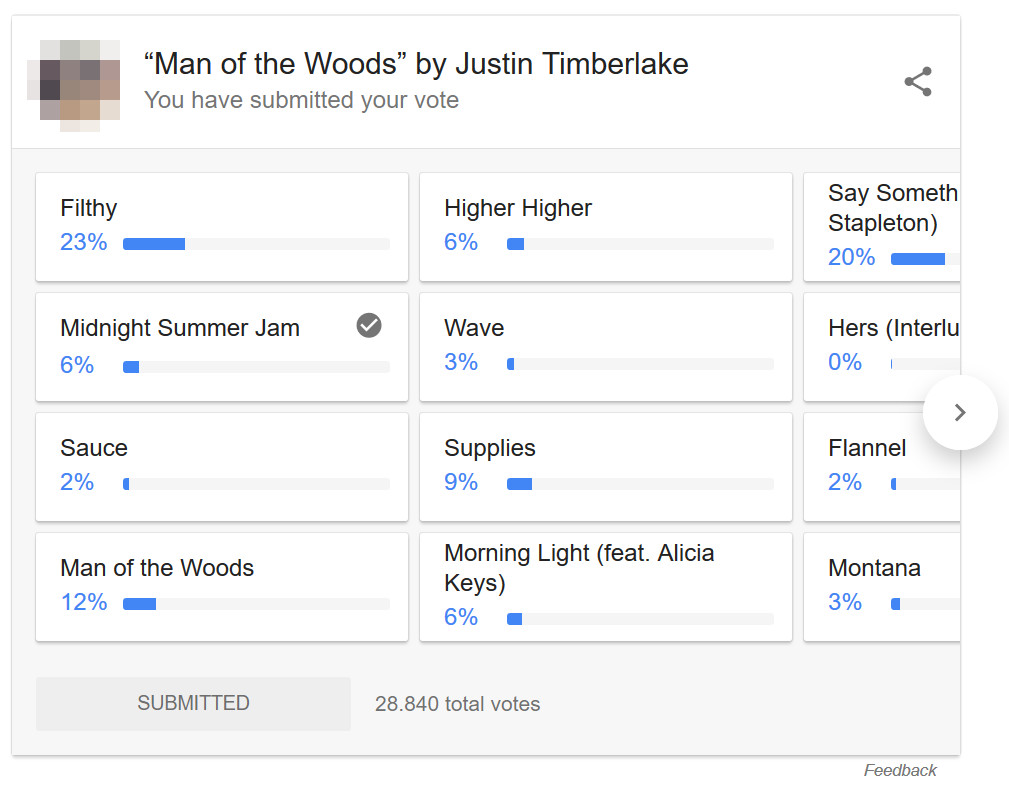Show more songs with right chevron
Viewport: 1009px width, 785px height.
point(960,412)
